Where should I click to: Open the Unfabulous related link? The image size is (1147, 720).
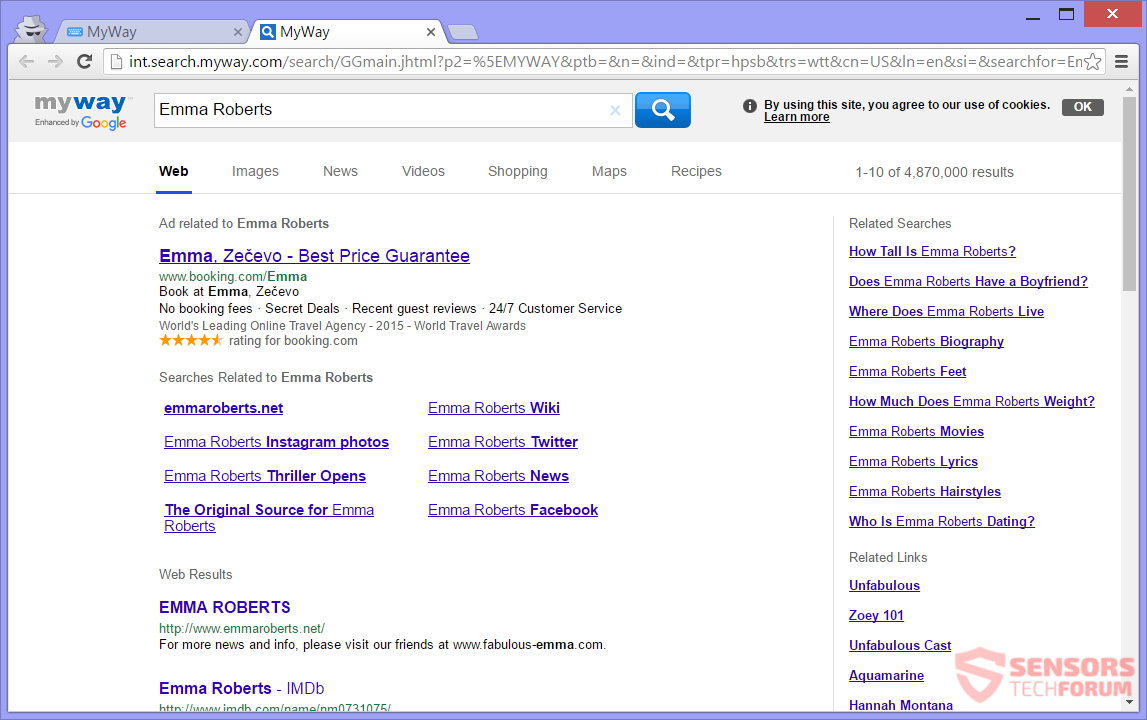point(884,585)
